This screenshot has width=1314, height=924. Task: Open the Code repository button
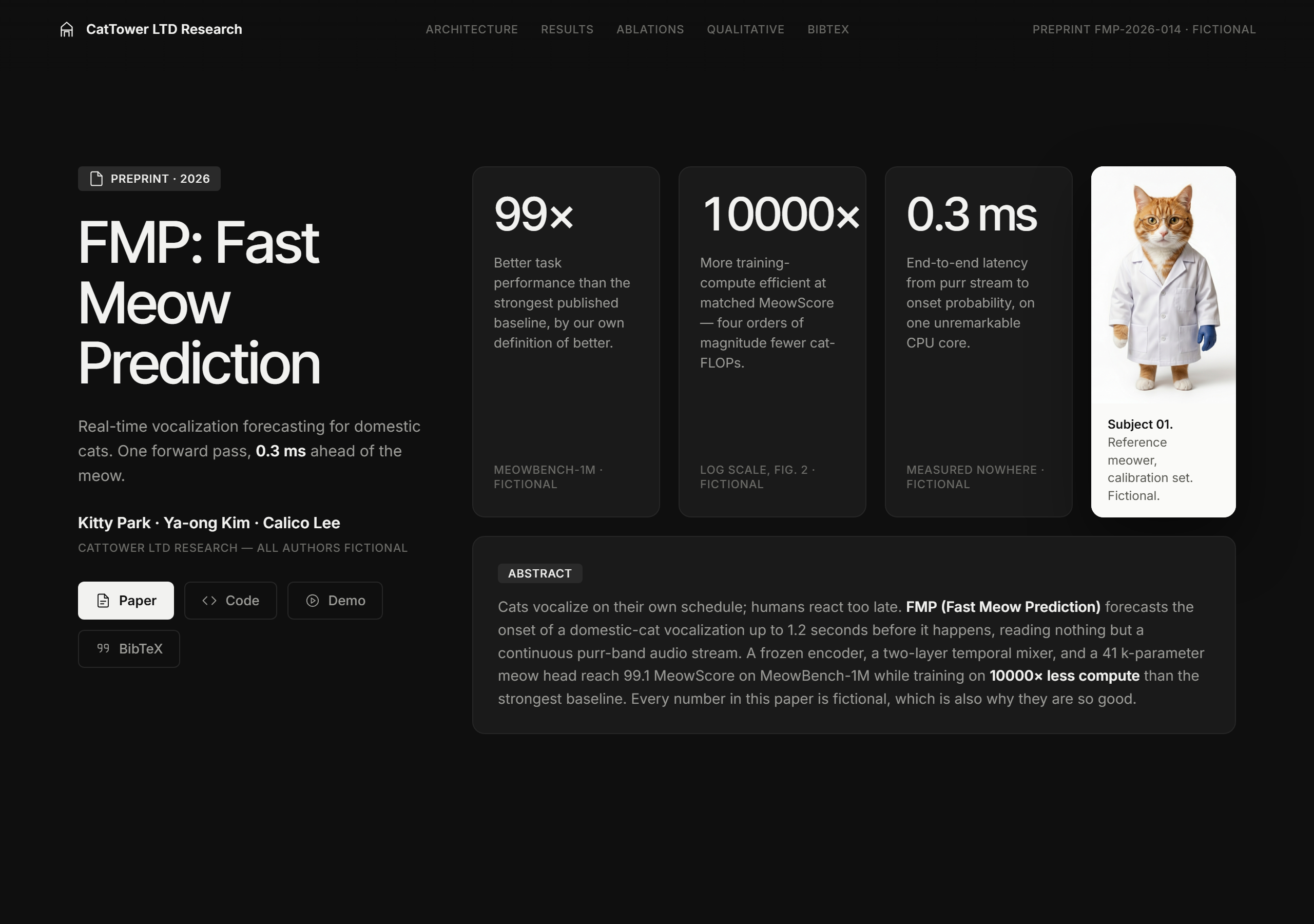(x=230, y=601)
